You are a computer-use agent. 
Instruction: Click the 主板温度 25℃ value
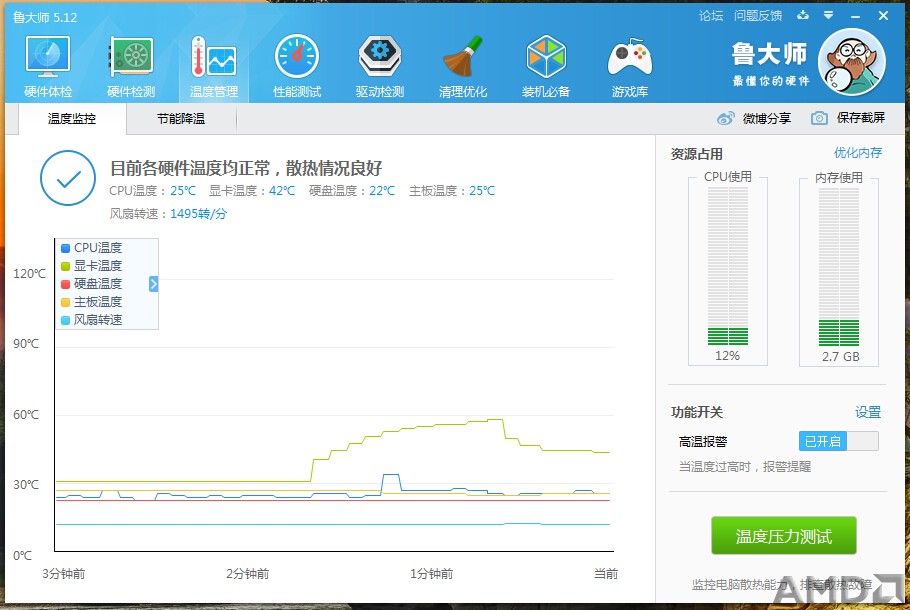click(x=482, y=191)
